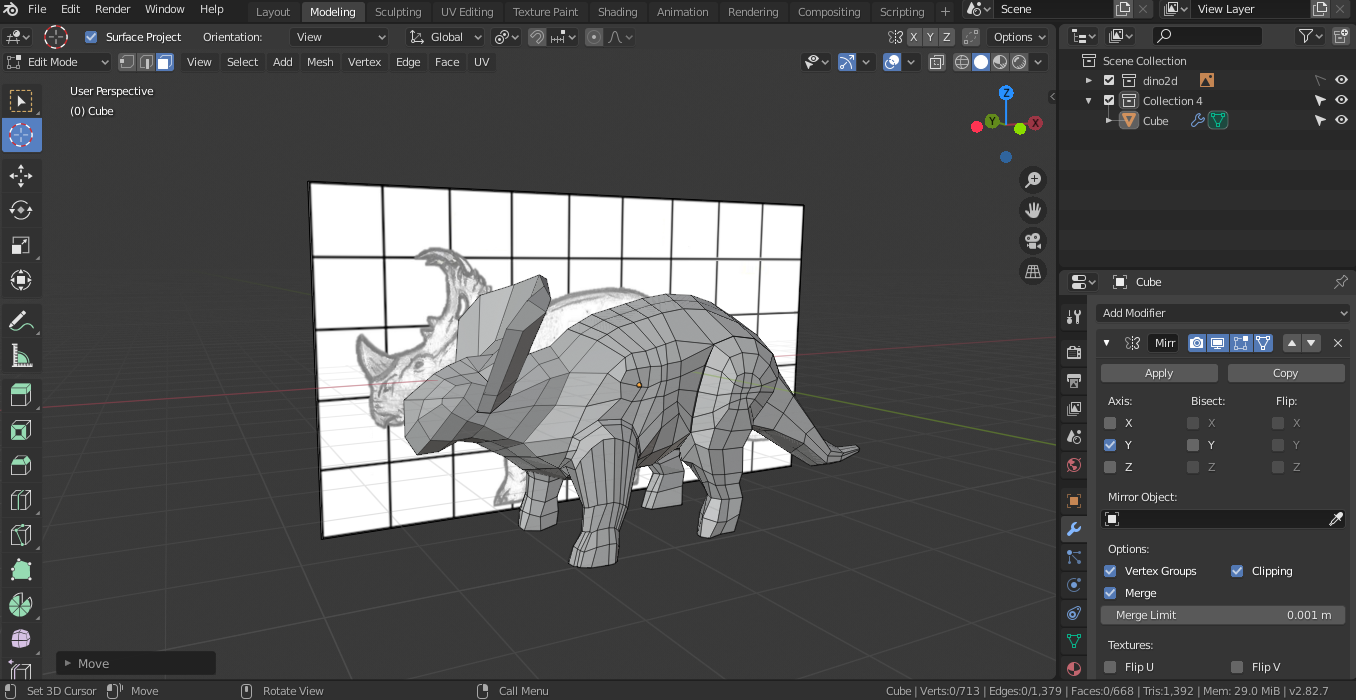Click the viewport zoom magnifier icon
Viewport: 1356px width, 700px height.
coord(1033,180)
